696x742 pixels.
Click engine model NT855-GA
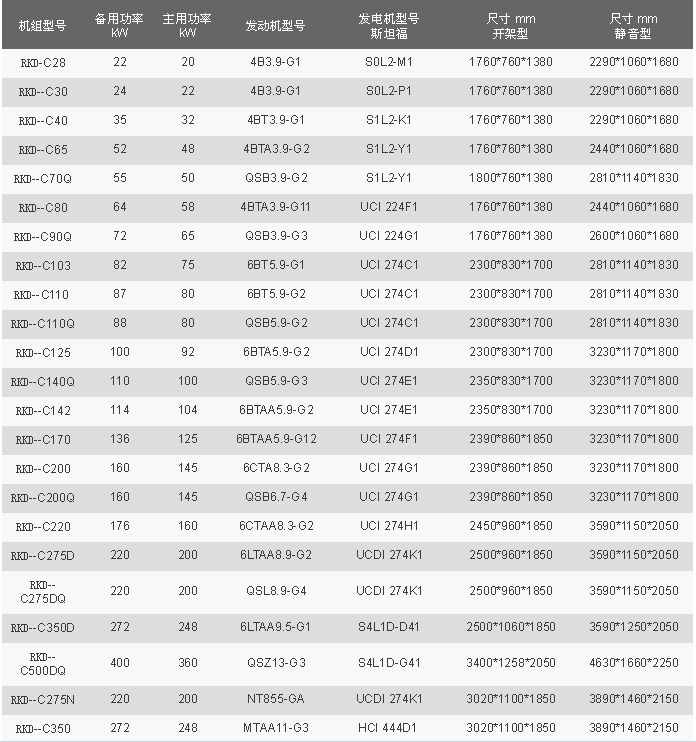(276, 700)
